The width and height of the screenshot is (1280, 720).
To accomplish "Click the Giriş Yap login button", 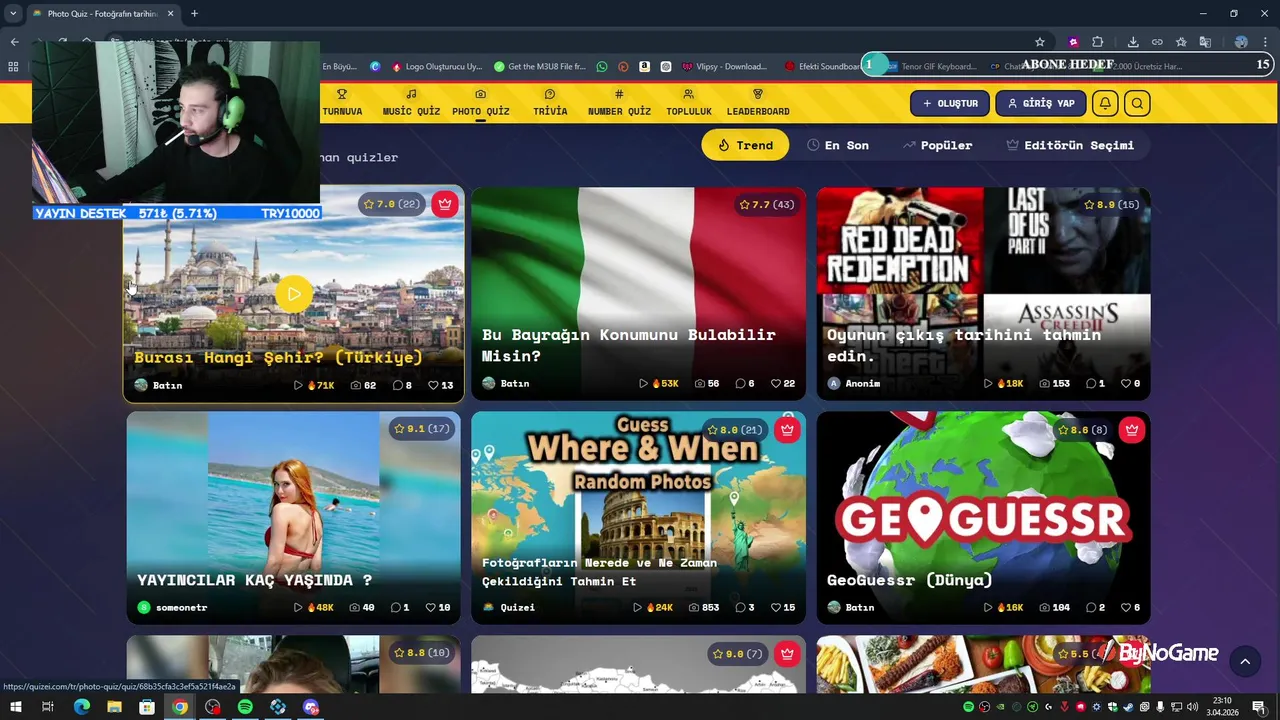I will (x=1041, y=103).
